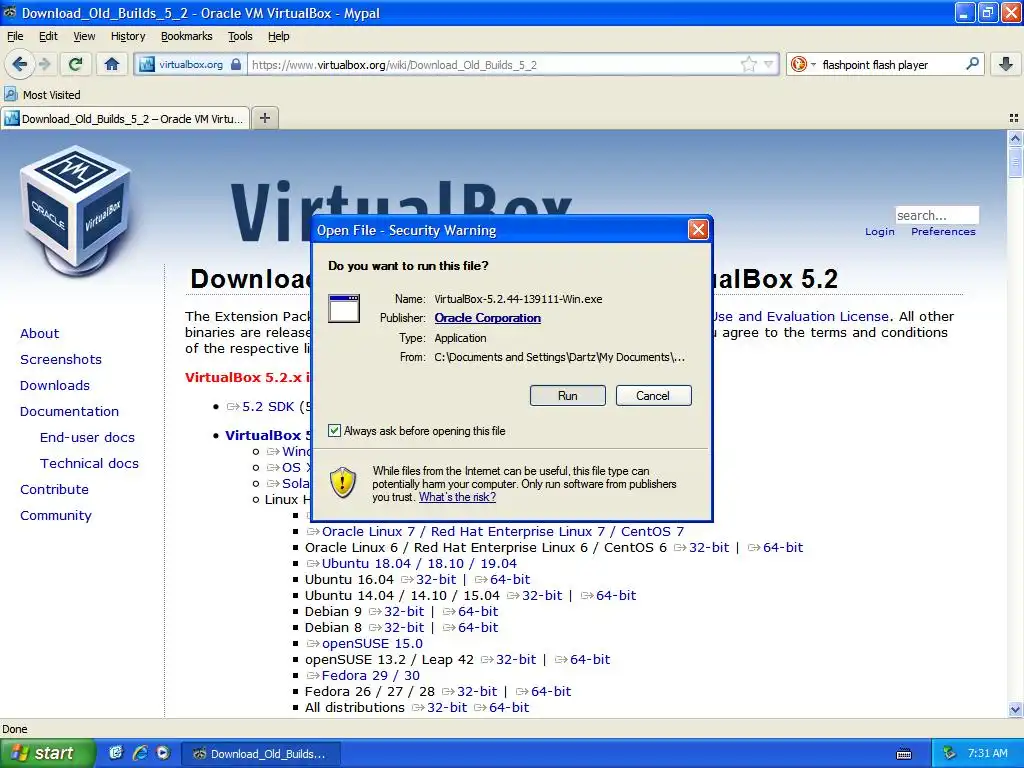
Task: Click the scrollbar up arrow
Action: coord(1015,138)
